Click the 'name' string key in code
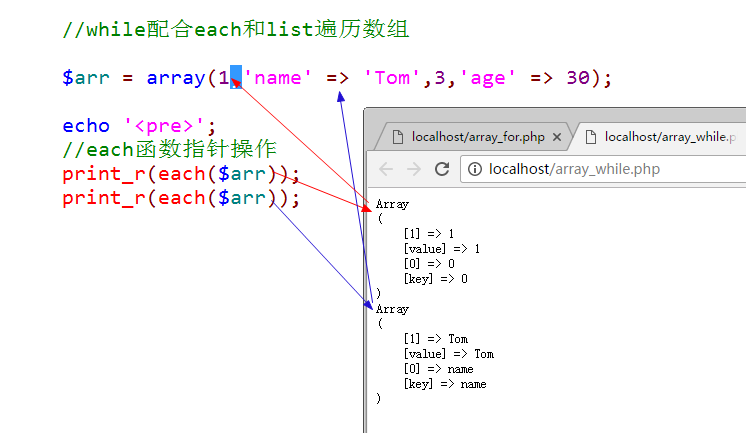The image size is (746, 433). point(279,77)
